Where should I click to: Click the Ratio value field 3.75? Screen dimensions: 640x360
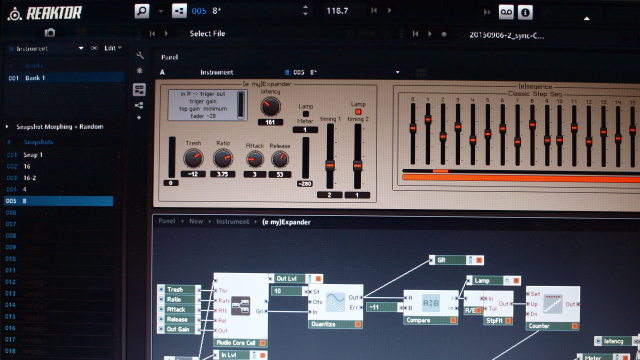[222, 174]
